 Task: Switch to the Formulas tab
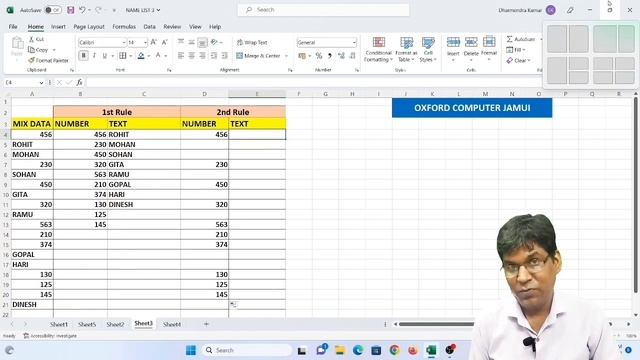pyautogui.click(x=124, y=27)
